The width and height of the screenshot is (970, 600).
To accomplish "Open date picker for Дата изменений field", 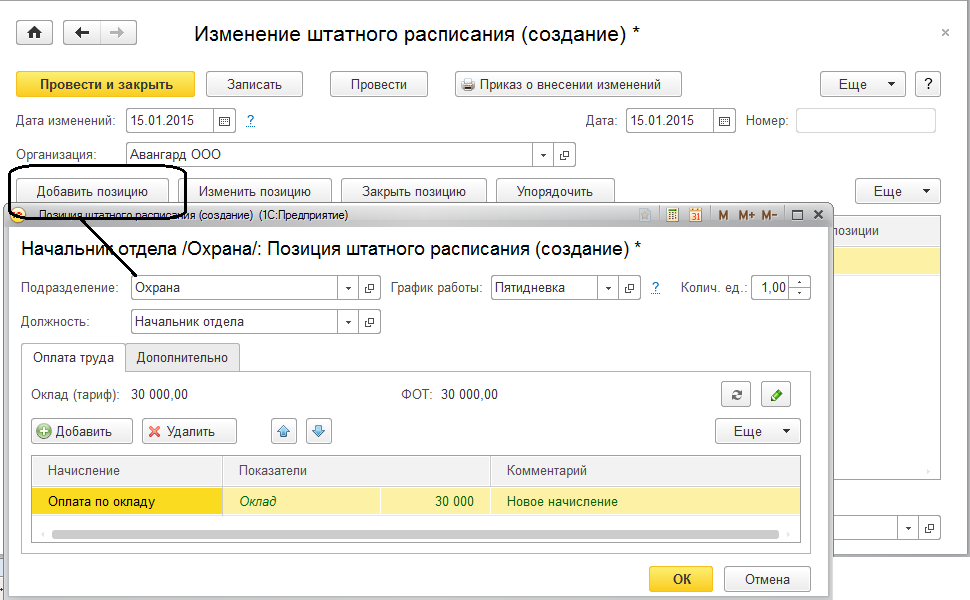I will click(x=224, y=121).
